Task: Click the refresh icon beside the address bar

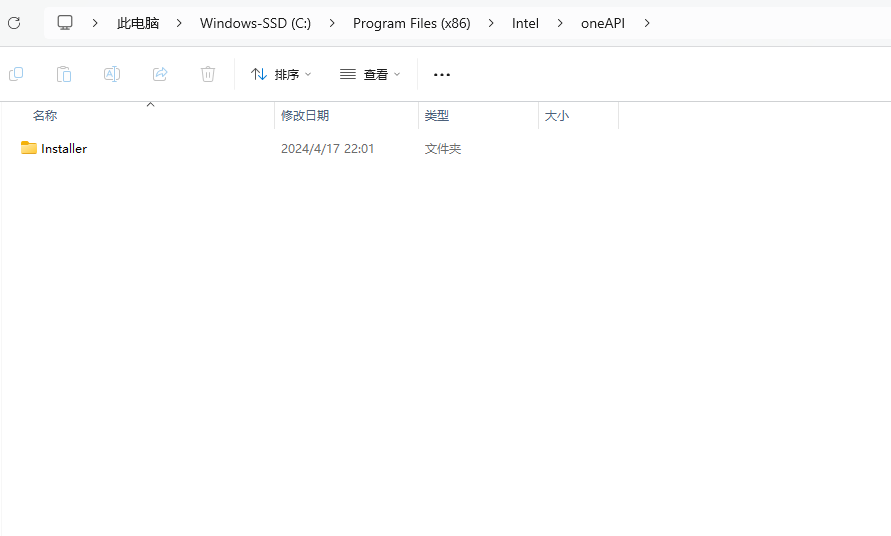Action: click(14, 23)
